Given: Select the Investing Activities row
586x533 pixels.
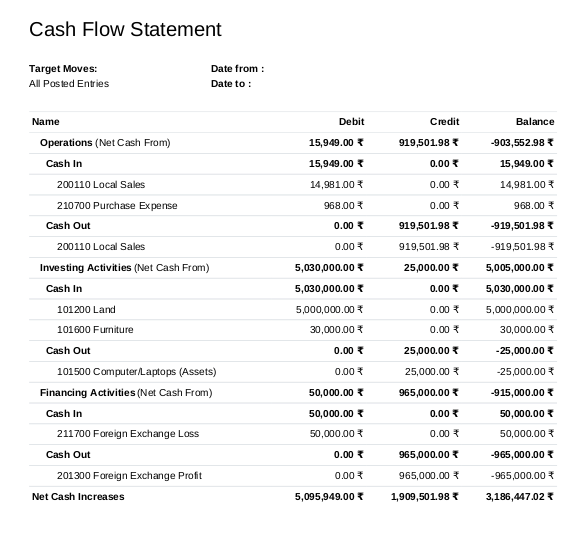Looking at the screenshot, I should (293, 268).
